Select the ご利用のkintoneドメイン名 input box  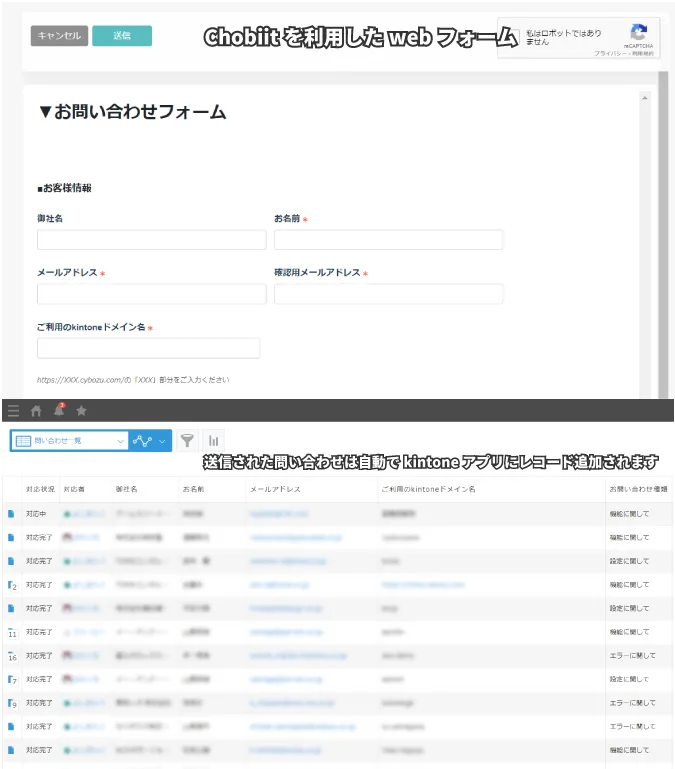pos(149,348)
